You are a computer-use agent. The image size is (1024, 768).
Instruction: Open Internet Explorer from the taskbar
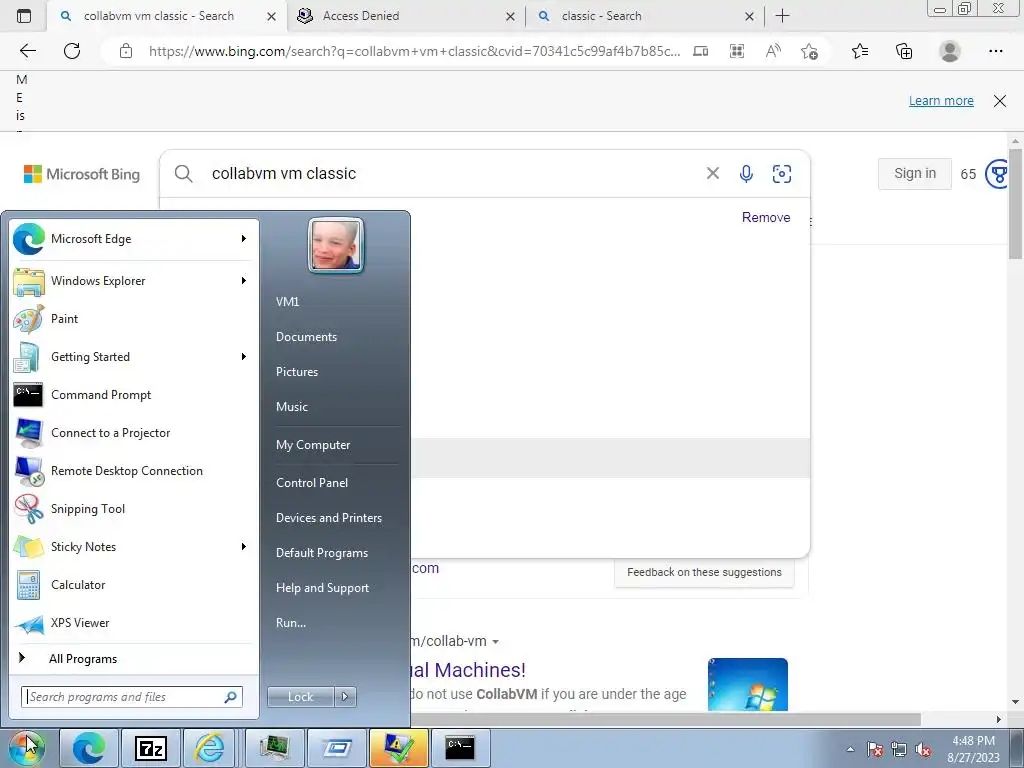[210, 748]
